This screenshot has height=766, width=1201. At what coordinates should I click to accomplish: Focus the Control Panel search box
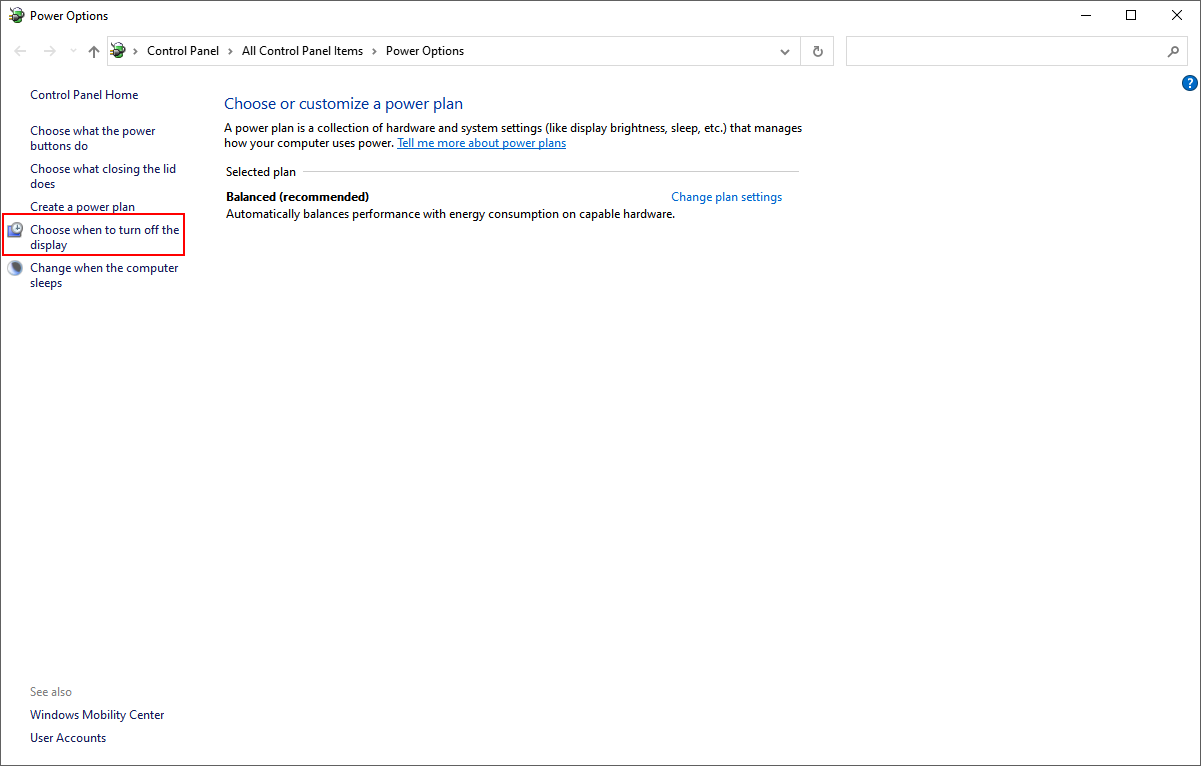[x=1016, y=51]
